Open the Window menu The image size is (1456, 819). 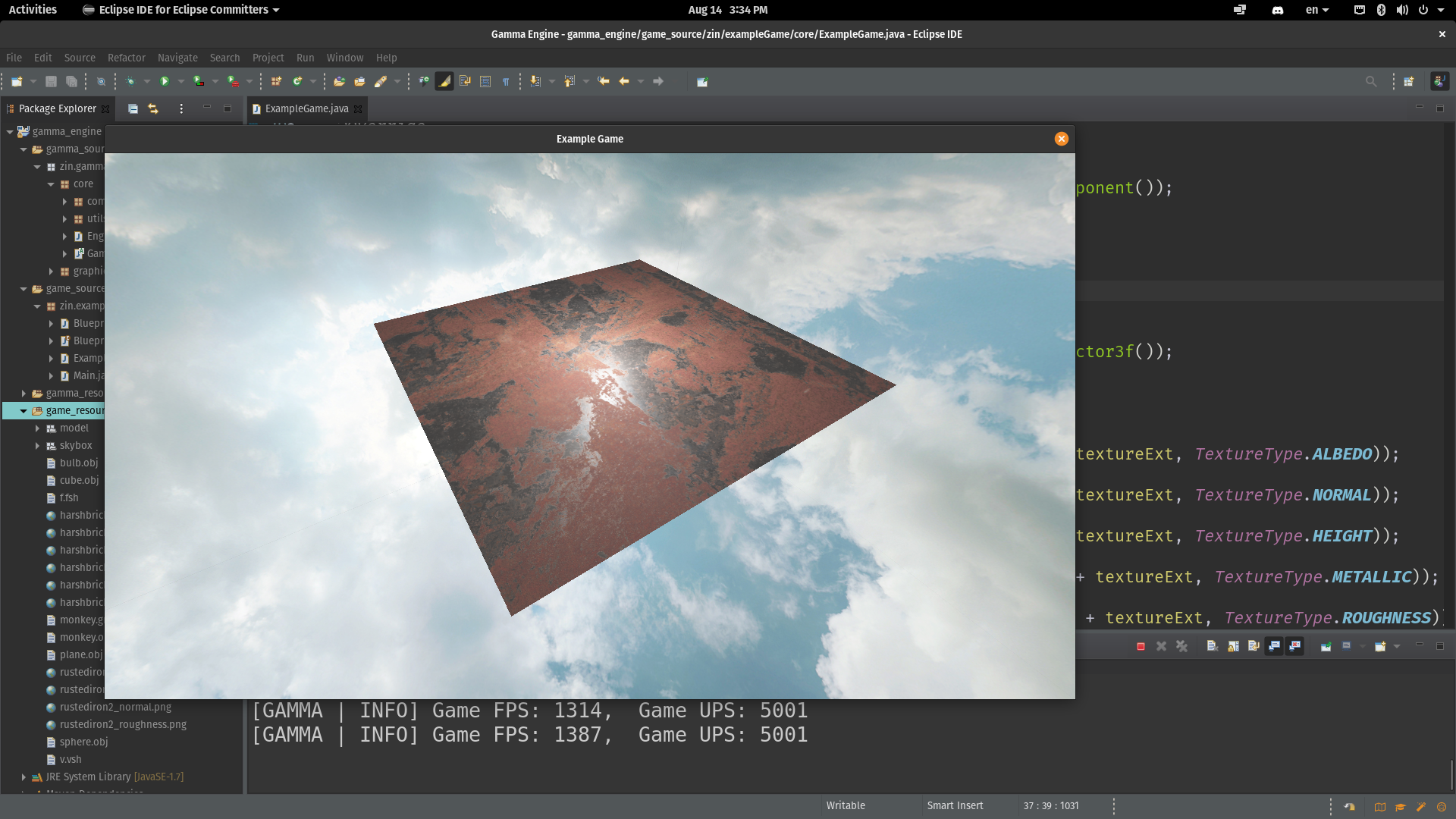click(x=345, y=58)
